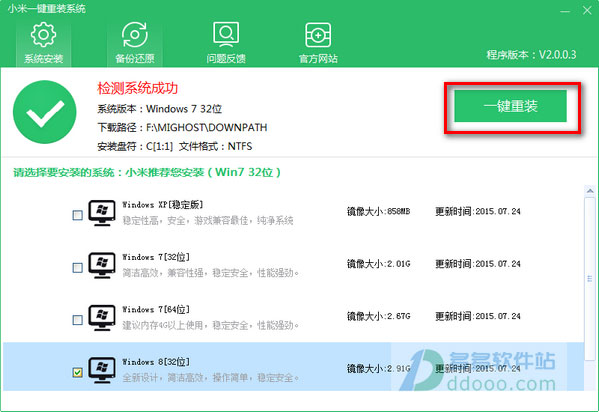Uncheck the Windows 8[32位] checkbox

click(78, 372)
